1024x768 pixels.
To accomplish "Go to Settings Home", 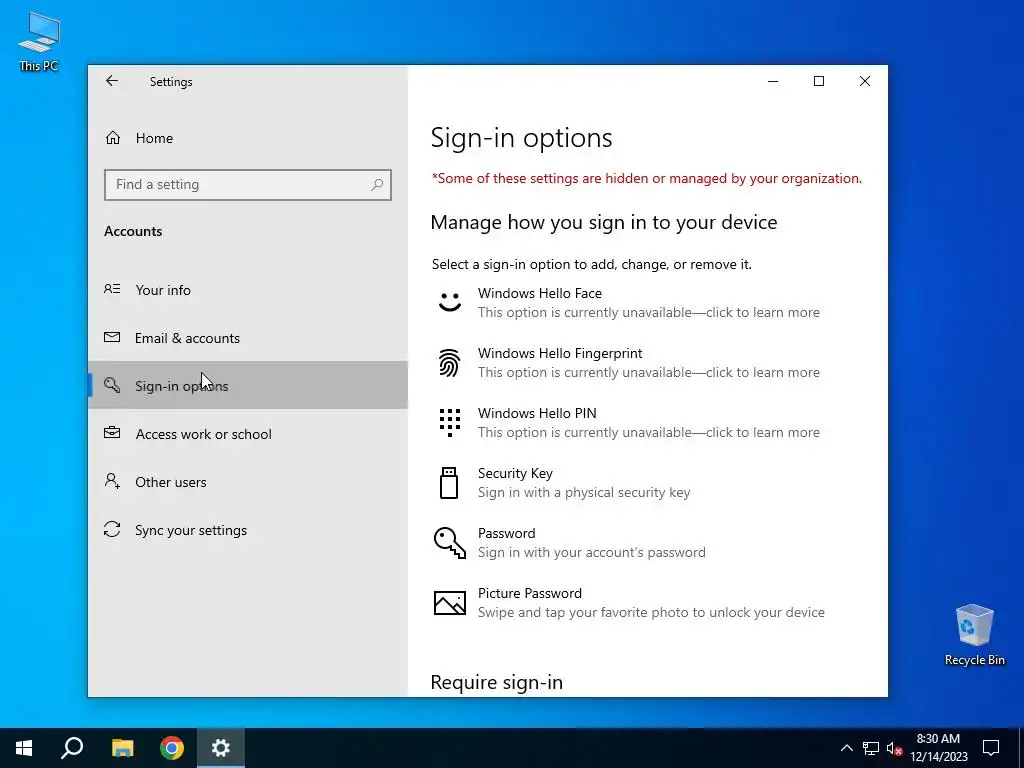I will coord(248,138).
